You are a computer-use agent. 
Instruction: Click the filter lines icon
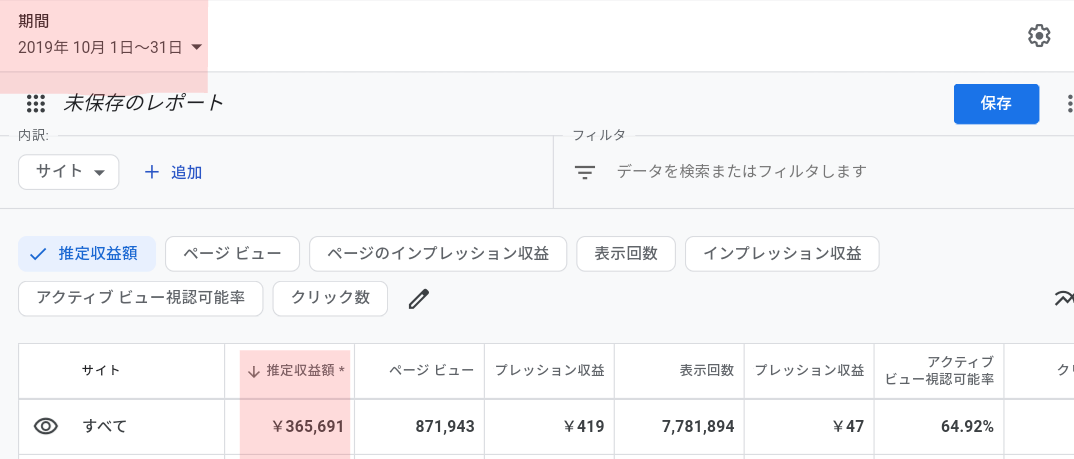584,172
